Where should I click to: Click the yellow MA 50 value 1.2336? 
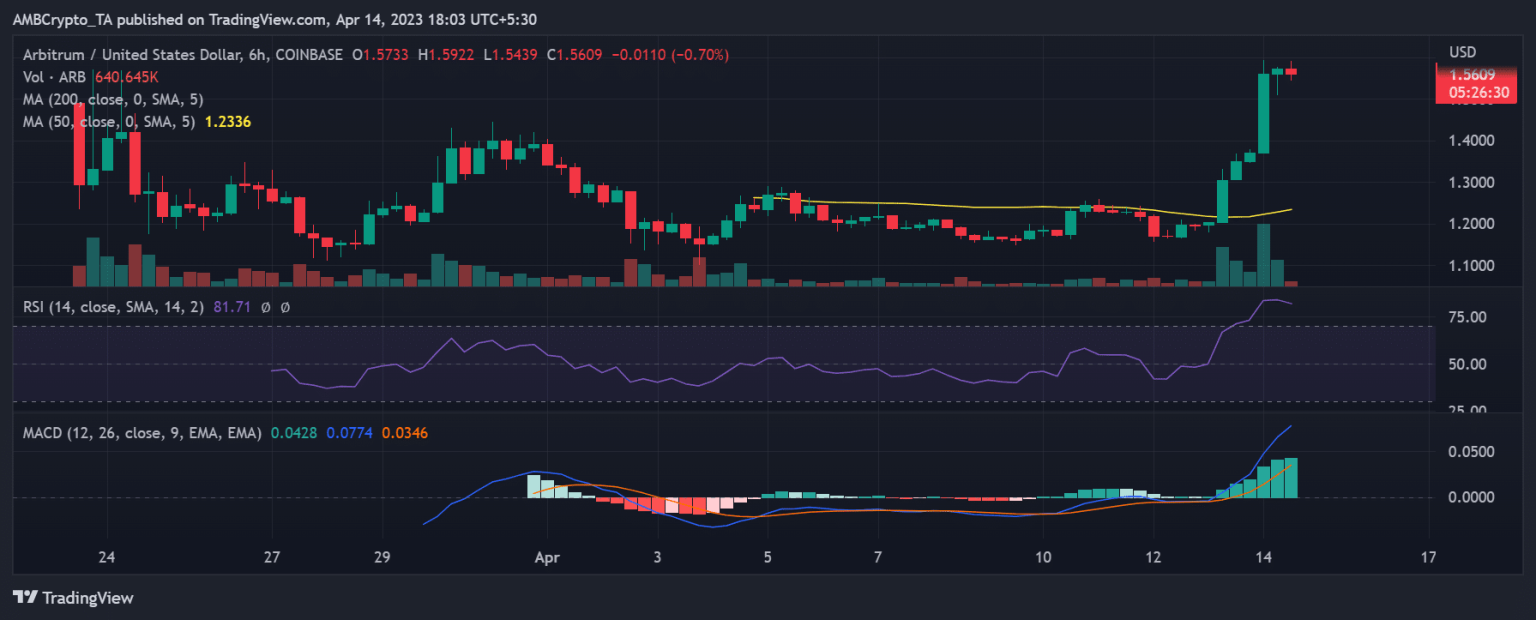click(227, 121)
